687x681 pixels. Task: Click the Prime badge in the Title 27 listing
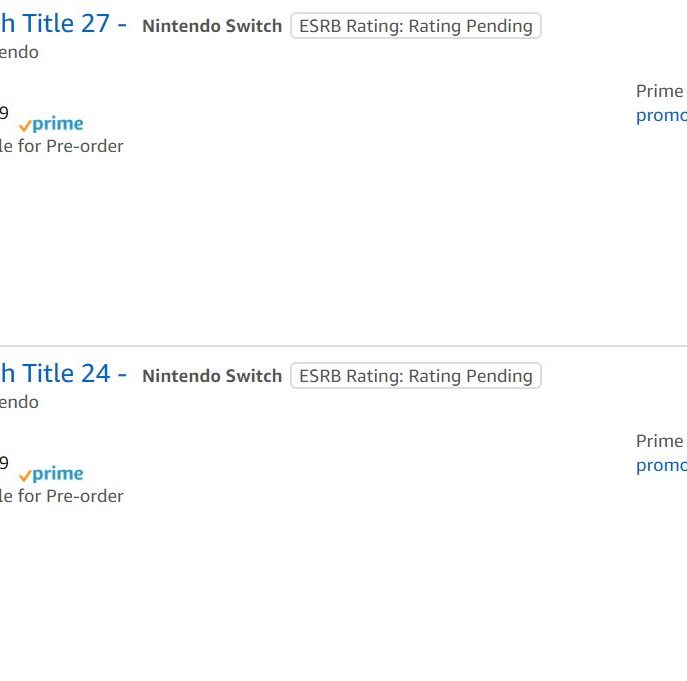(x=52, y=125)
